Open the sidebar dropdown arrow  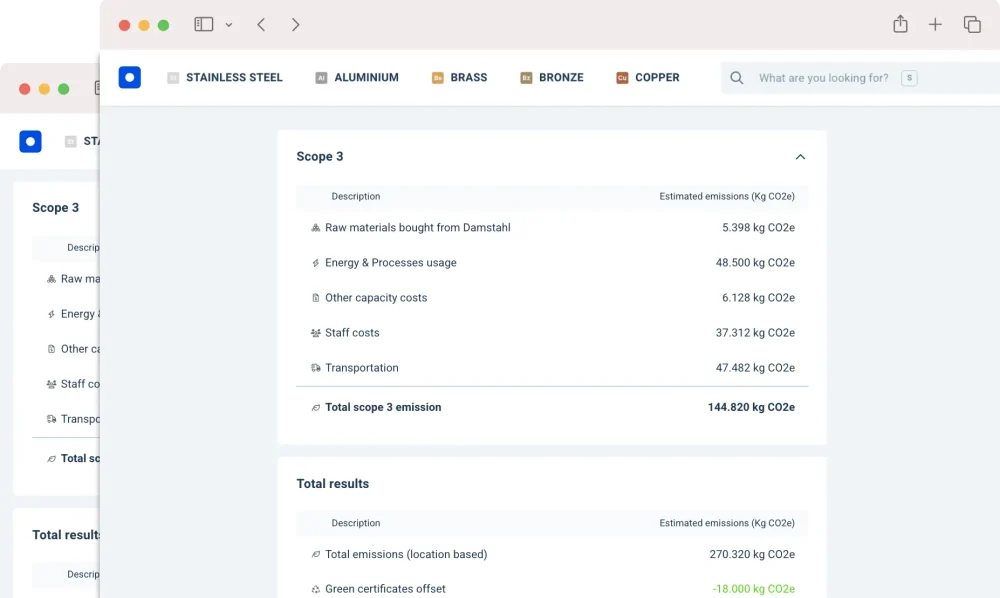pyautogui.click(x=229, y=25)
